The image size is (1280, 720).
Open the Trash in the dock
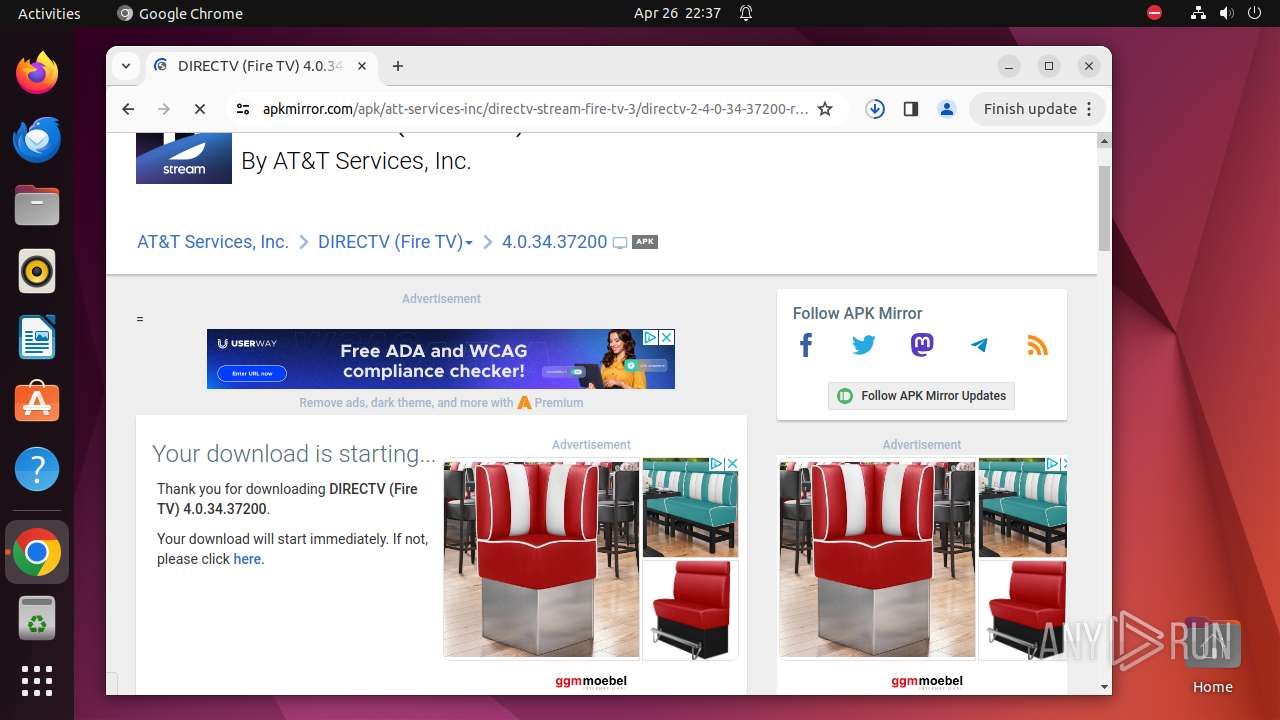(x=37, y=619)
